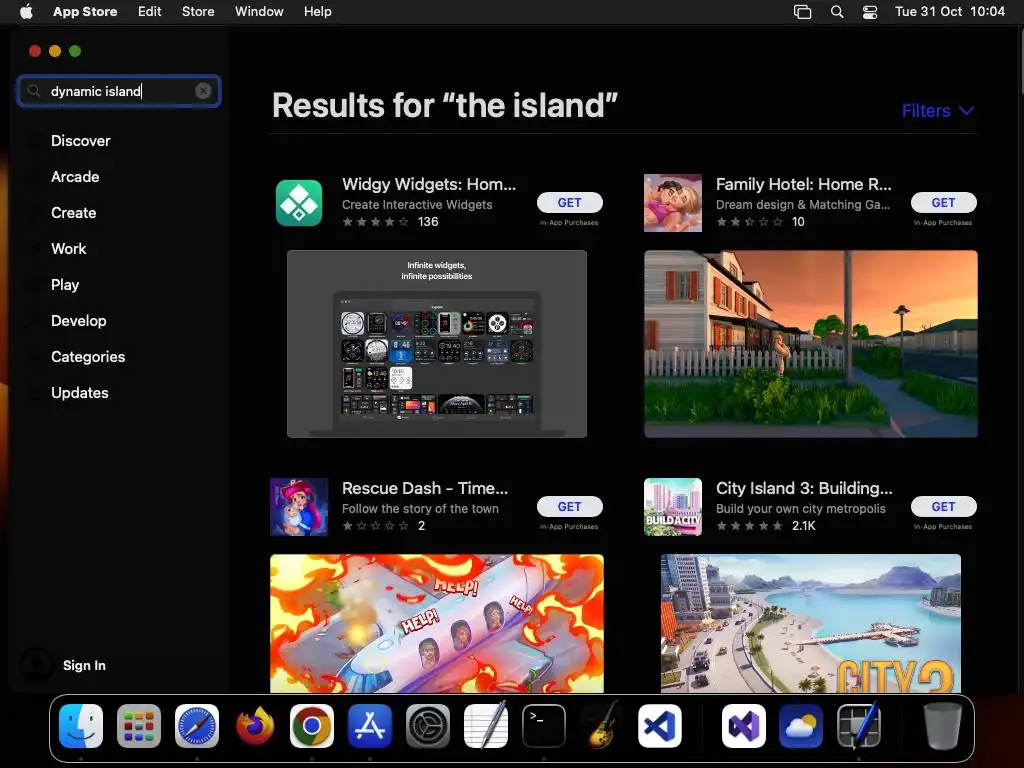The height and width of the screenshot is (768, 1024).
Task: Open System Settings from the Dock
Action: [428, 726]
